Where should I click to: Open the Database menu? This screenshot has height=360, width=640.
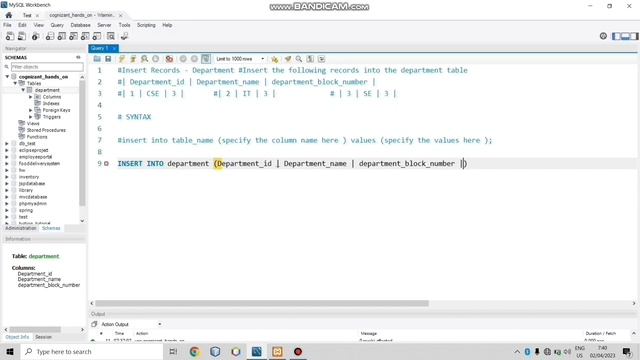click(x=80, y=25)
